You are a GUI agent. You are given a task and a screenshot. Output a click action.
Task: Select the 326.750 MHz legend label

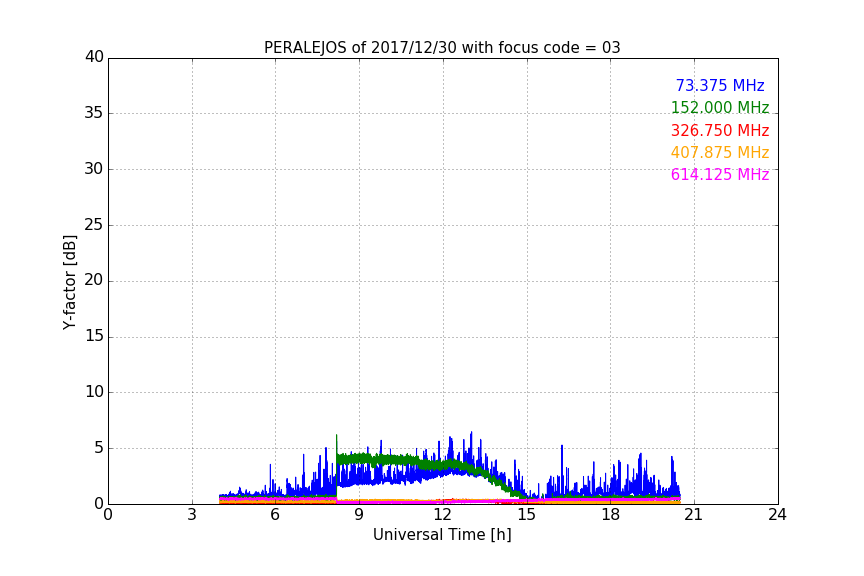pos(720,131)
